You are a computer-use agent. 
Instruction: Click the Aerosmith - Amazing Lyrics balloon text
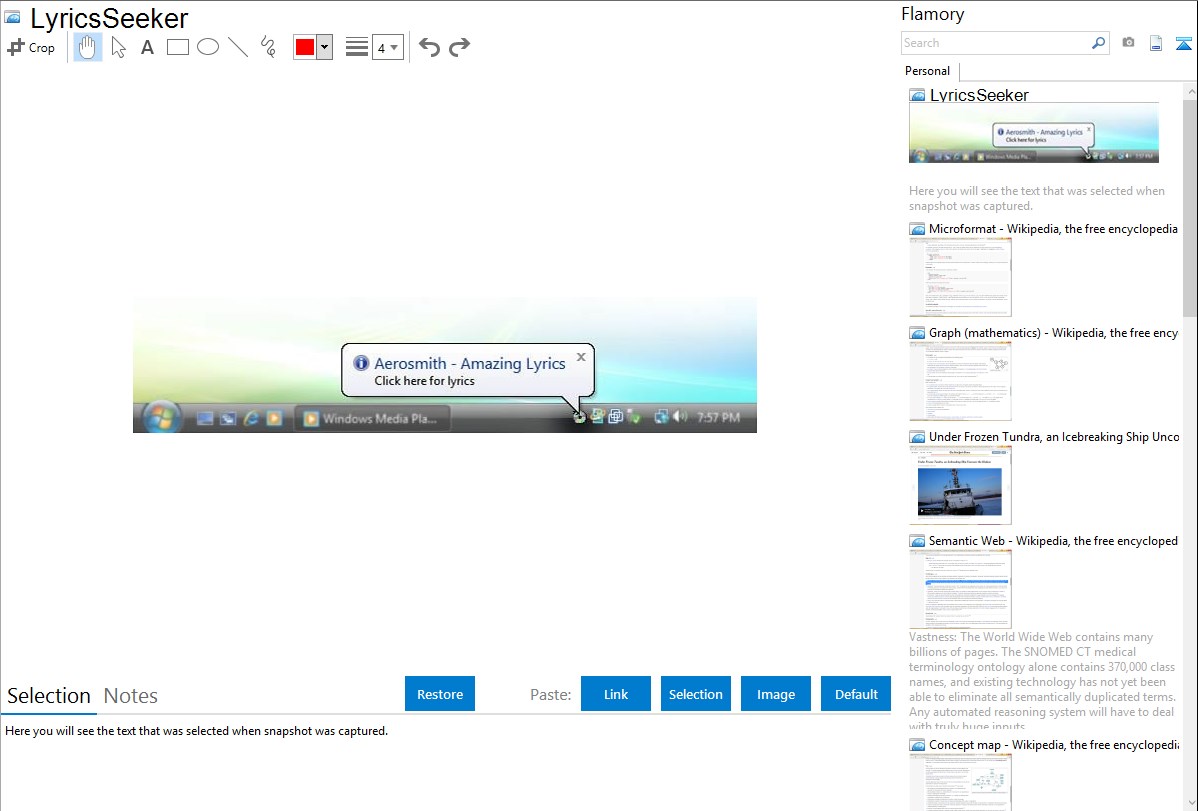point(469,363)
